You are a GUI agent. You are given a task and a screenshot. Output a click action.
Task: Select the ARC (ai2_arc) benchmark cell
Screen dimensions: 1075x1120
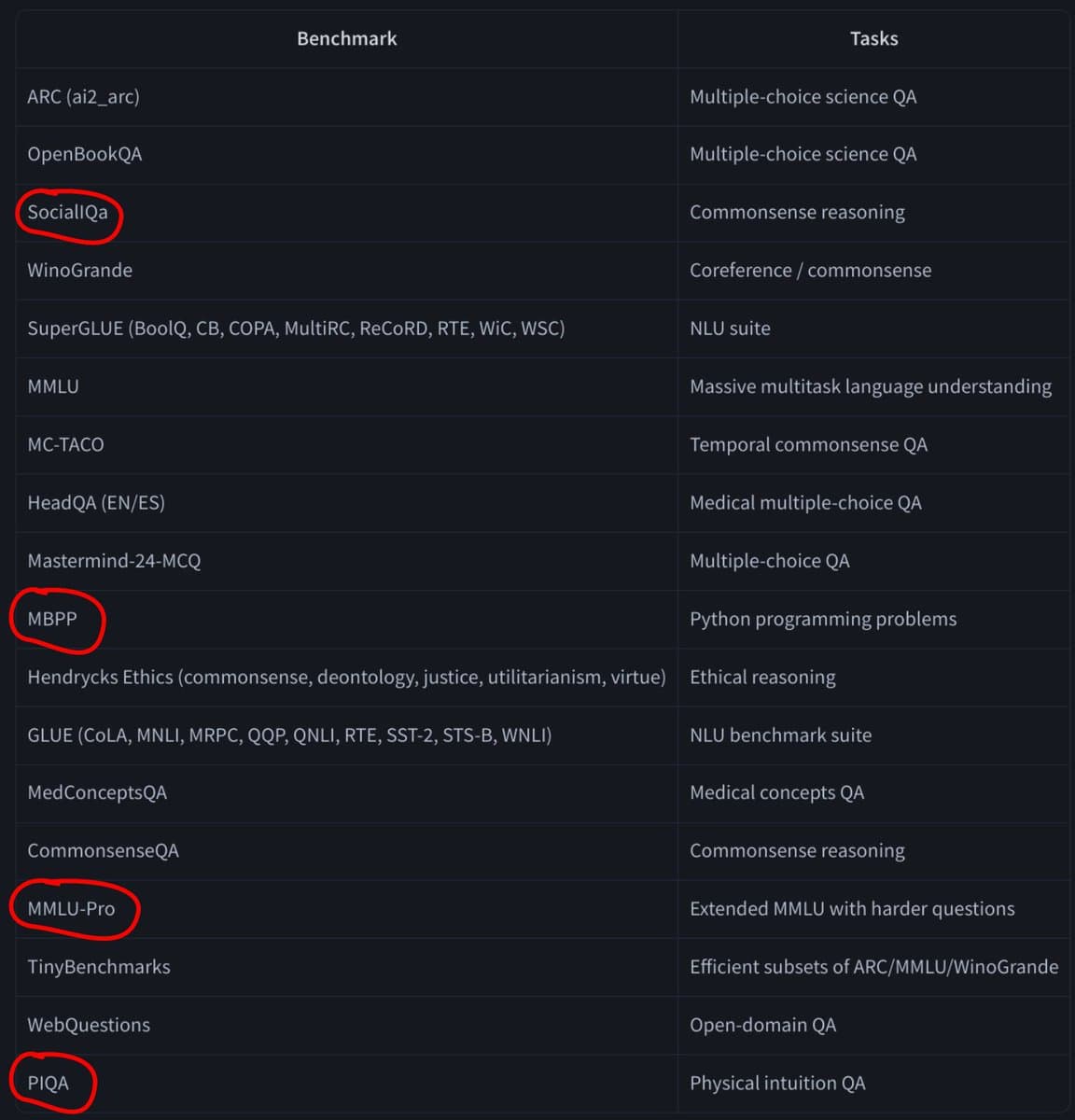(x=346, y=96)
